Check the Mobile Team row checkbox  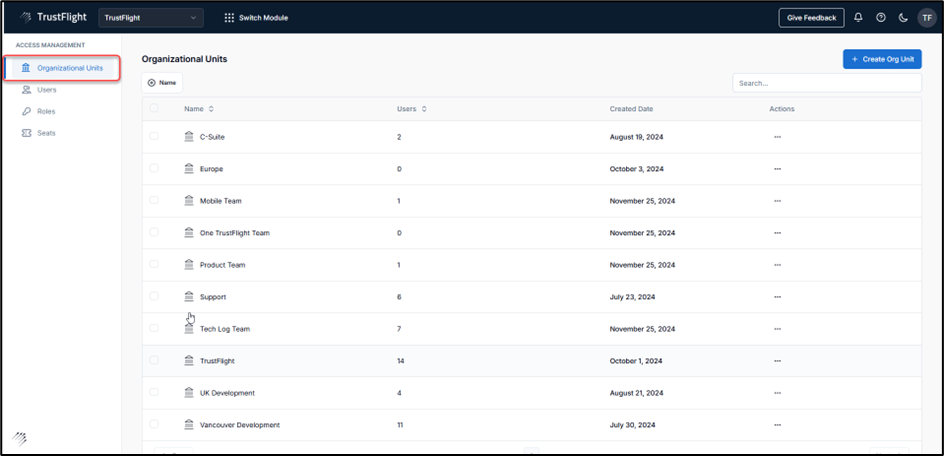point(154,200)
